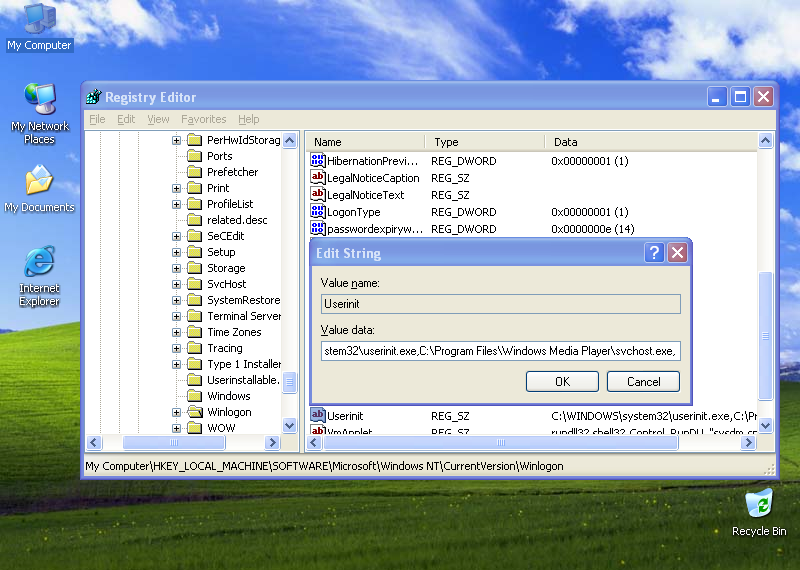Expand the Print tree node
Viewport: 800px width, 570px height.
[x=176, y=188]
